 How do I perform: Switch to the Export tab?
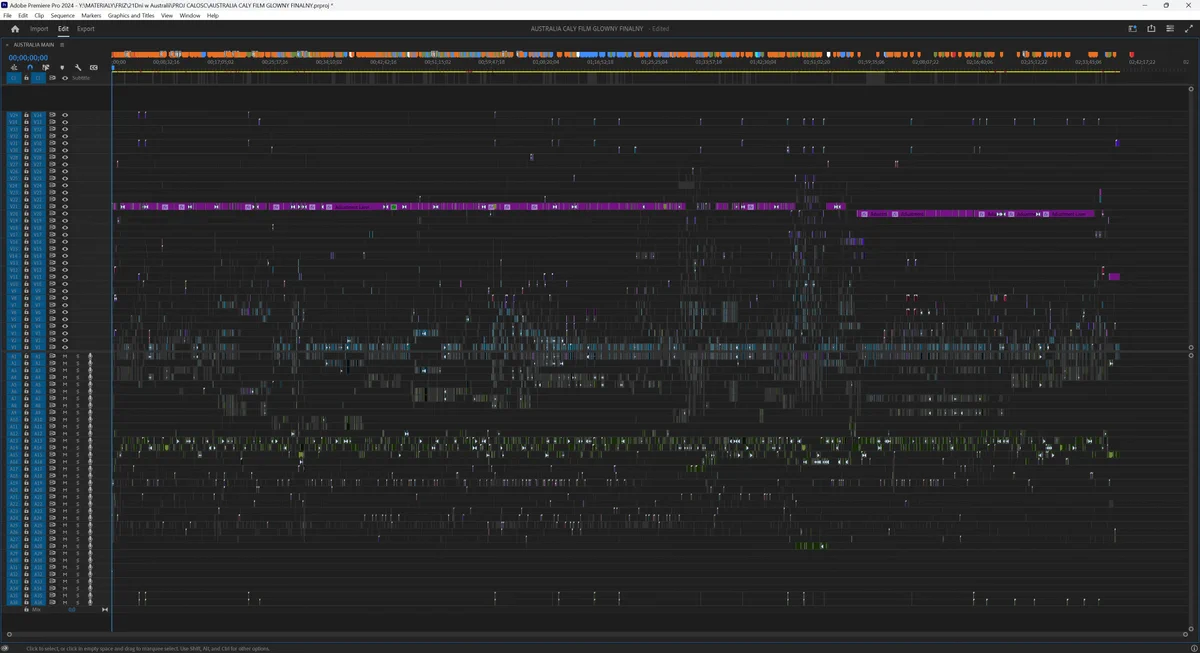(x=86, y=29)
